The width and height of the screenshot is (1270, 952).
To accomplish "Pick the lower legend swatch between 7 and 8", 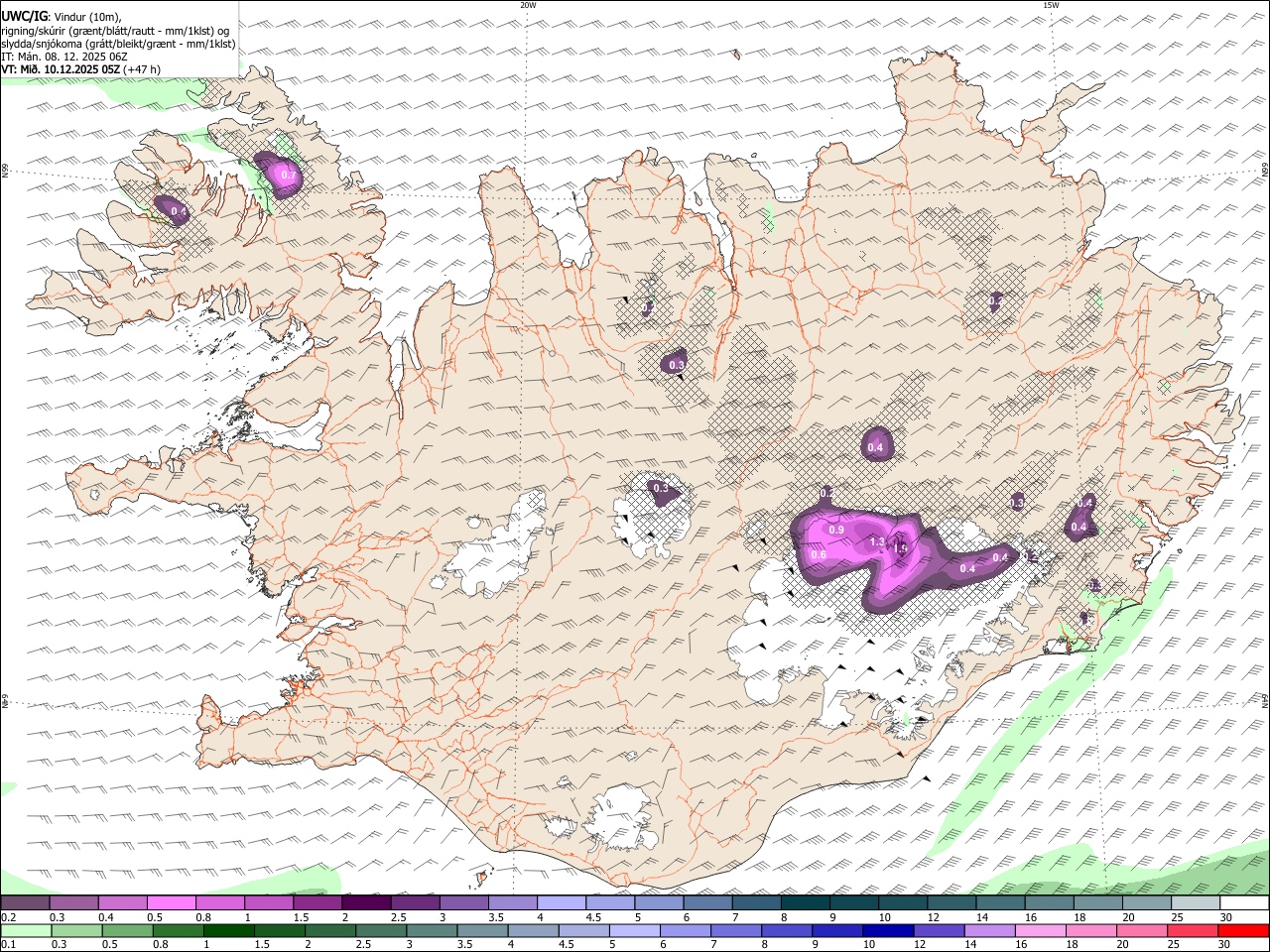I will (x=736, y=931).
